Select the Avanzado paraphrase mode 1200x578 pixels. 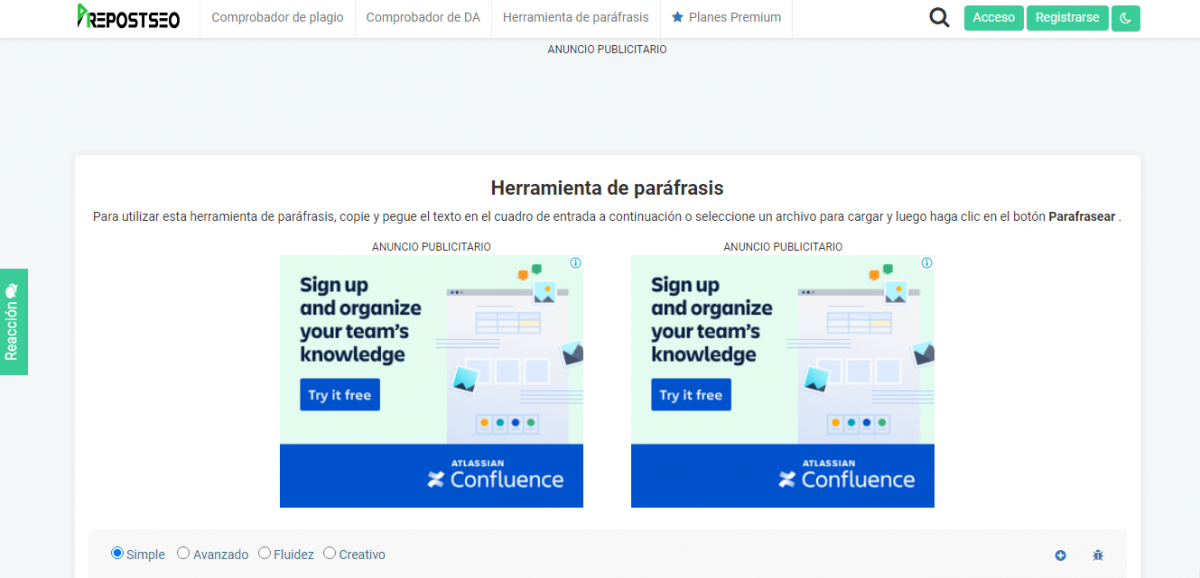pos(184,553)
